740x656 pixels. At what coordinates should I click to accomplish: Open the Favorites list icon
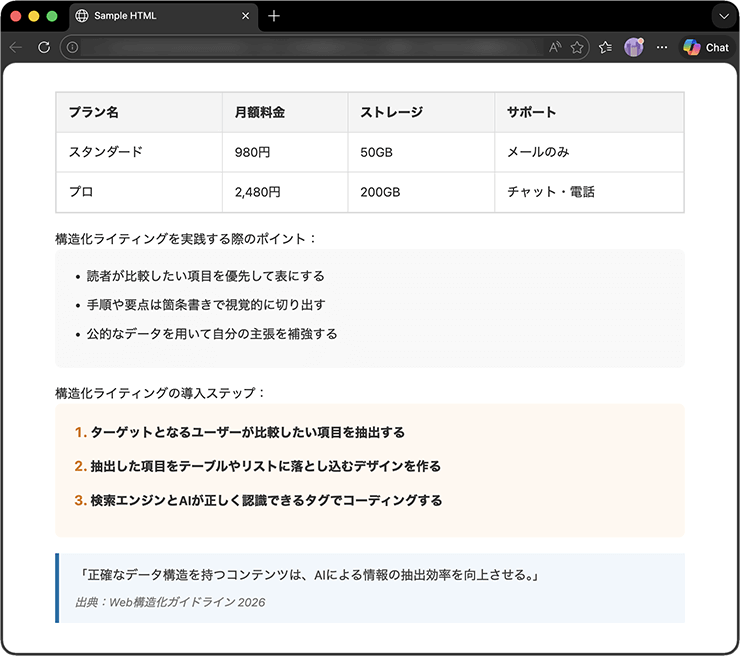[x=605, y=47]
